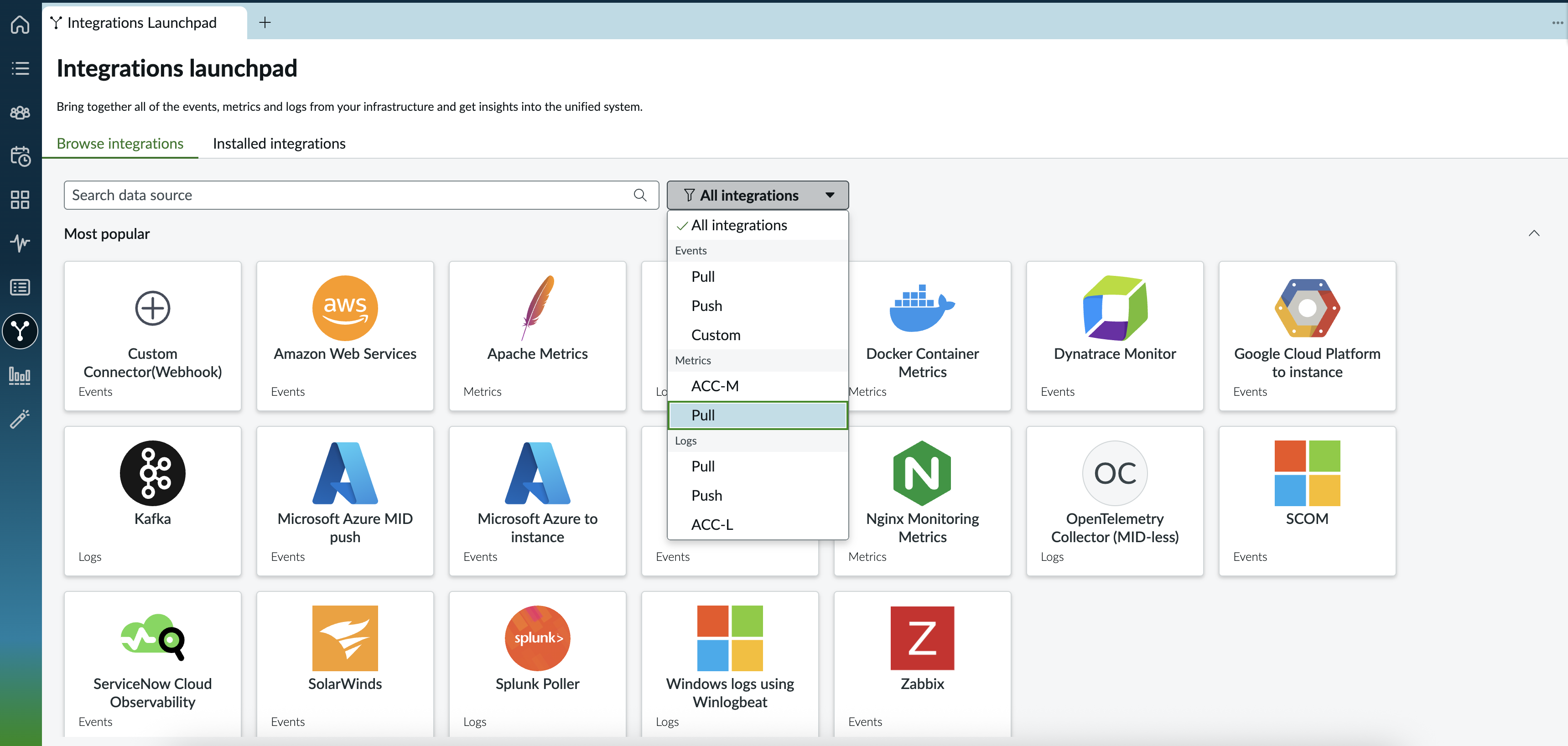This screenshot has width=1568, height=746.
Task: Open the magic wand icon in the sidebar
Action: pyautogui.click(x=20, y=419)
